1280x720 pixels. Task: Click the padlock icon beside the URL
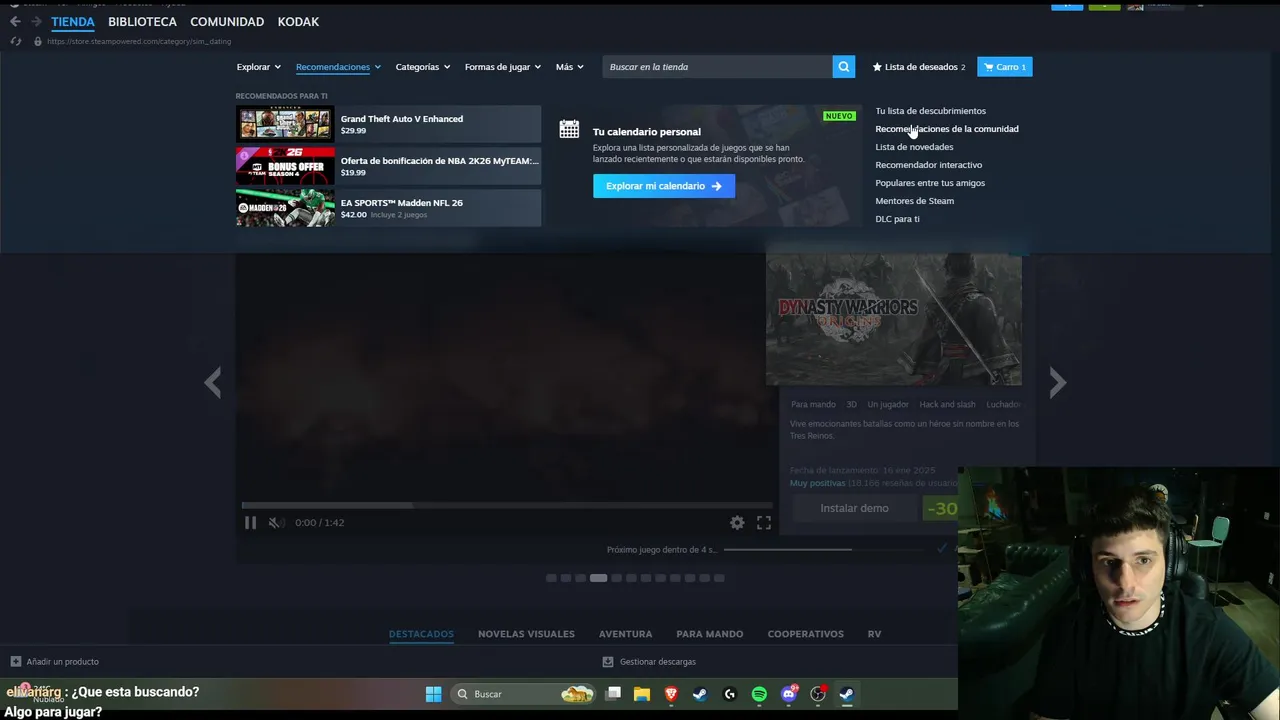tap(38, 41)
